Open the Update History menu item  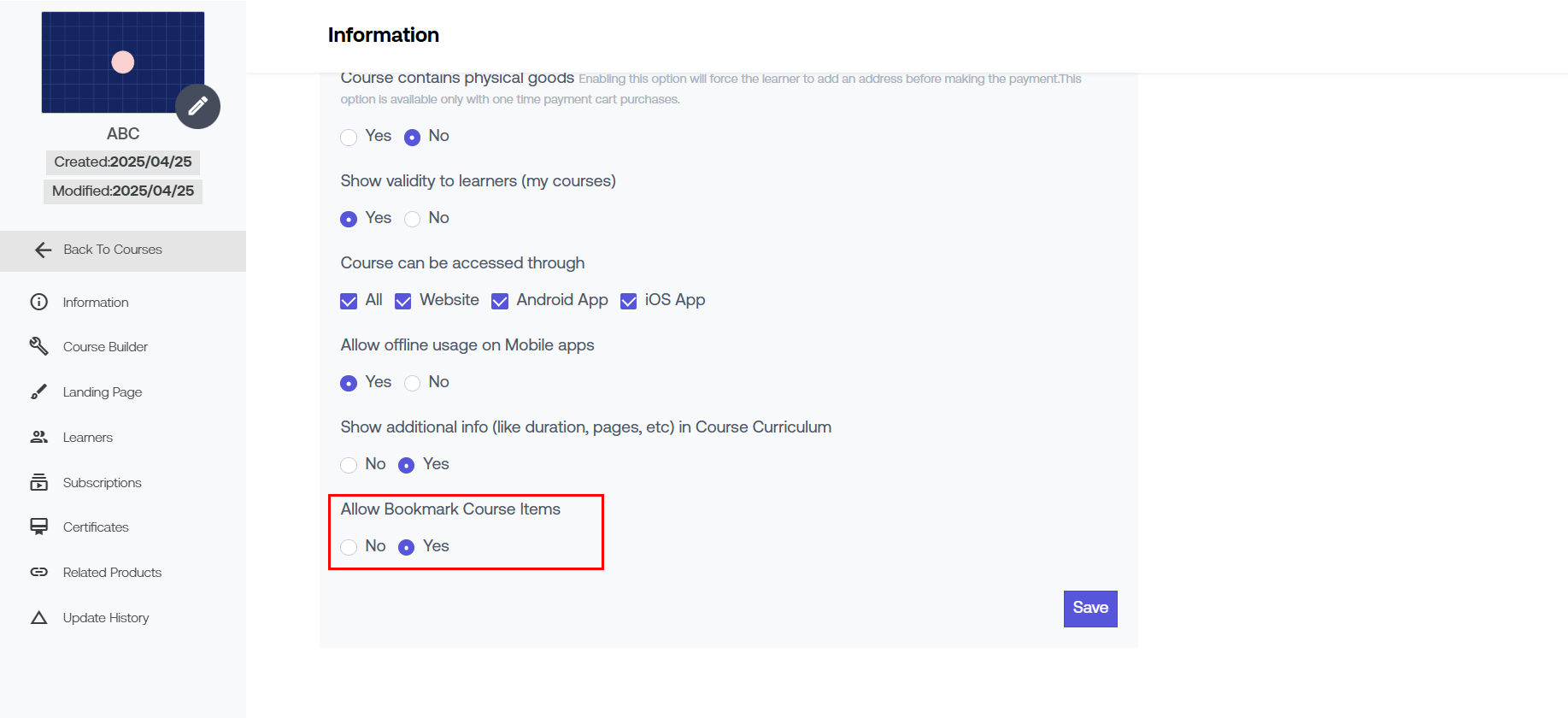[x=106, y=618]
